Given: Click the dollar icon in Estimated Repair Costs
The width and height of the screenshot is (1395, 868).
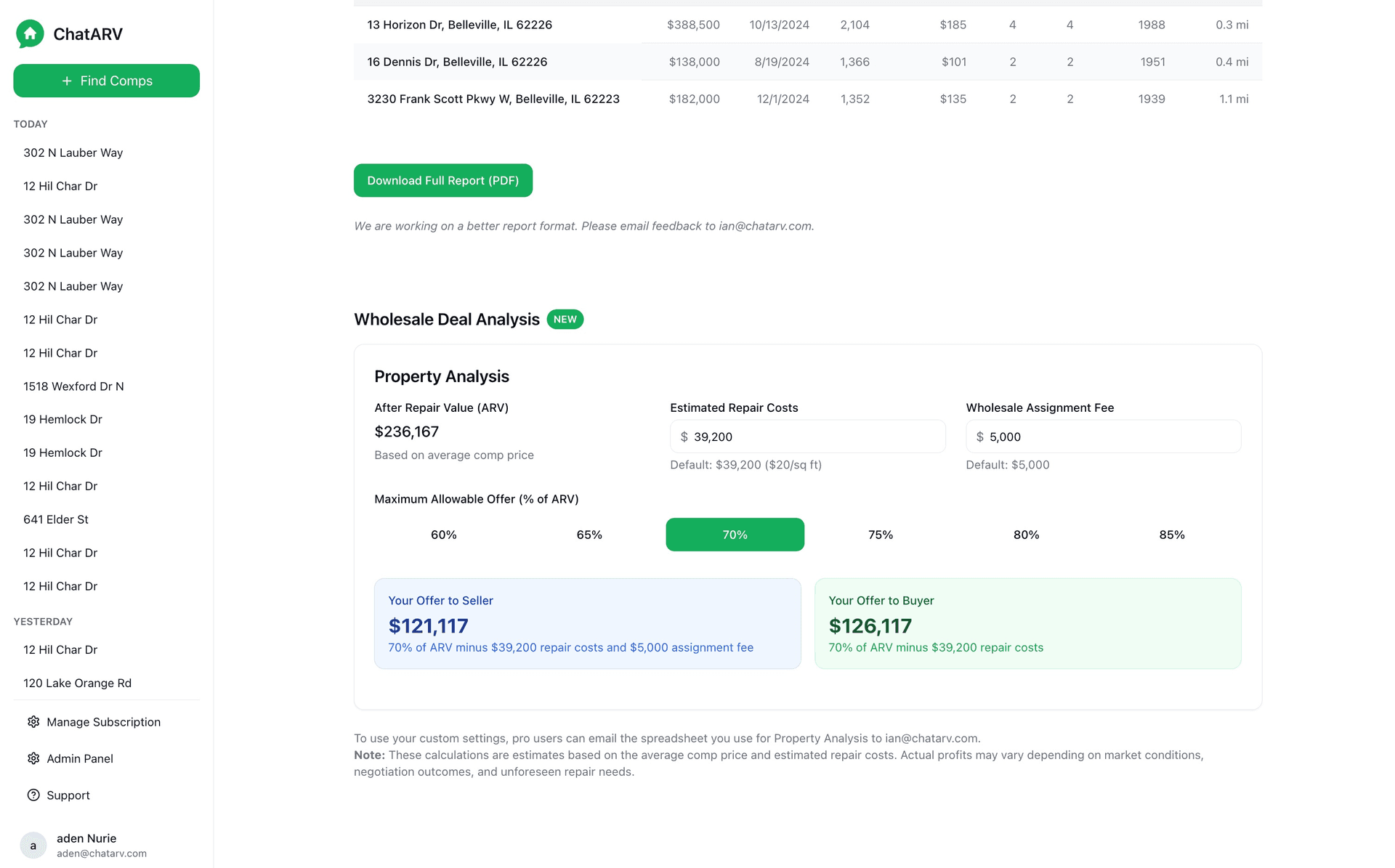Looking at the screenshot, I should pyautogui.click(x=683, y=437).
